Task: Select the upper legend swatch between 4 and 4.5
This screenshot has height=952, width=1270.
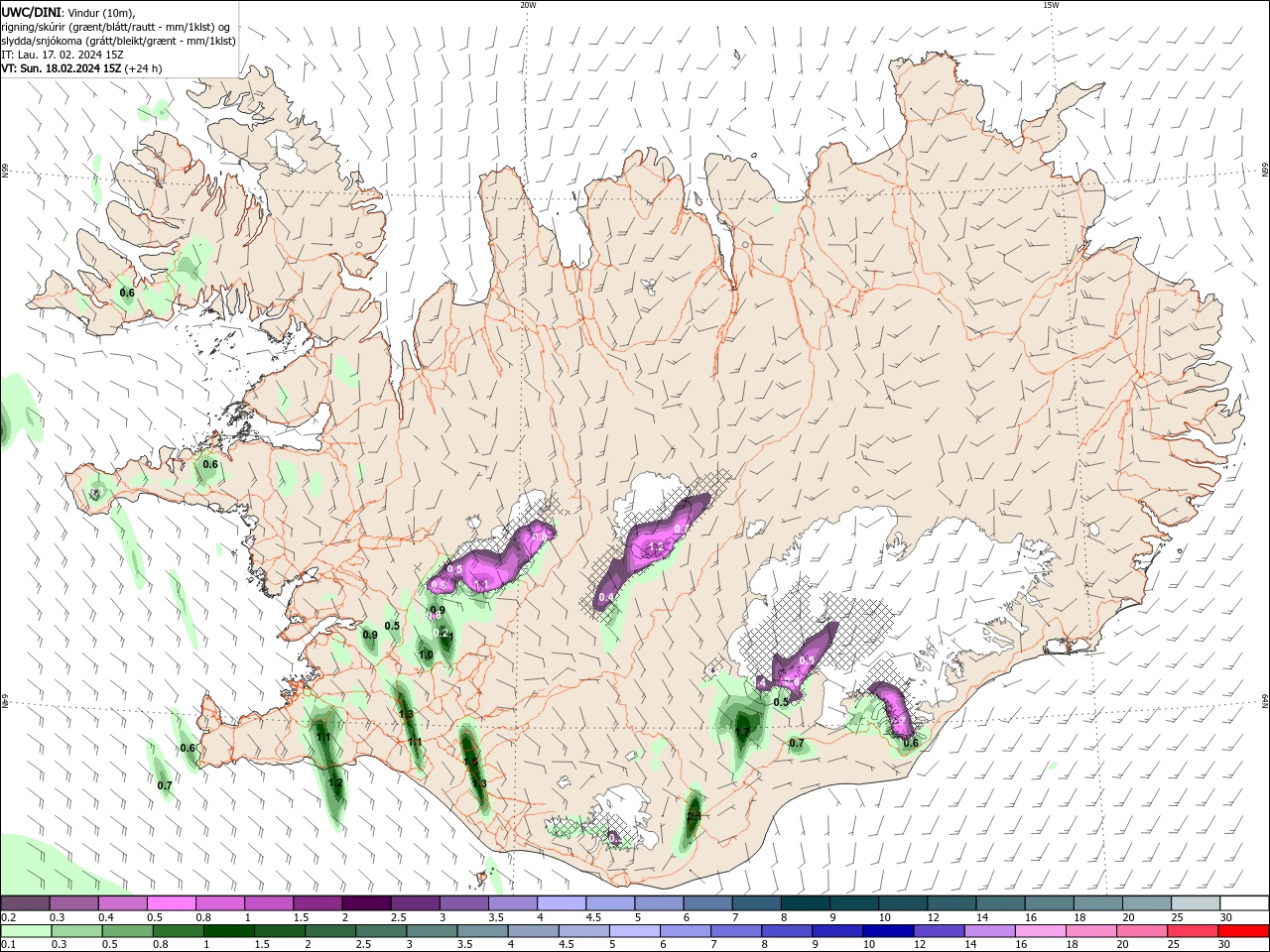Action: (562, 903)
